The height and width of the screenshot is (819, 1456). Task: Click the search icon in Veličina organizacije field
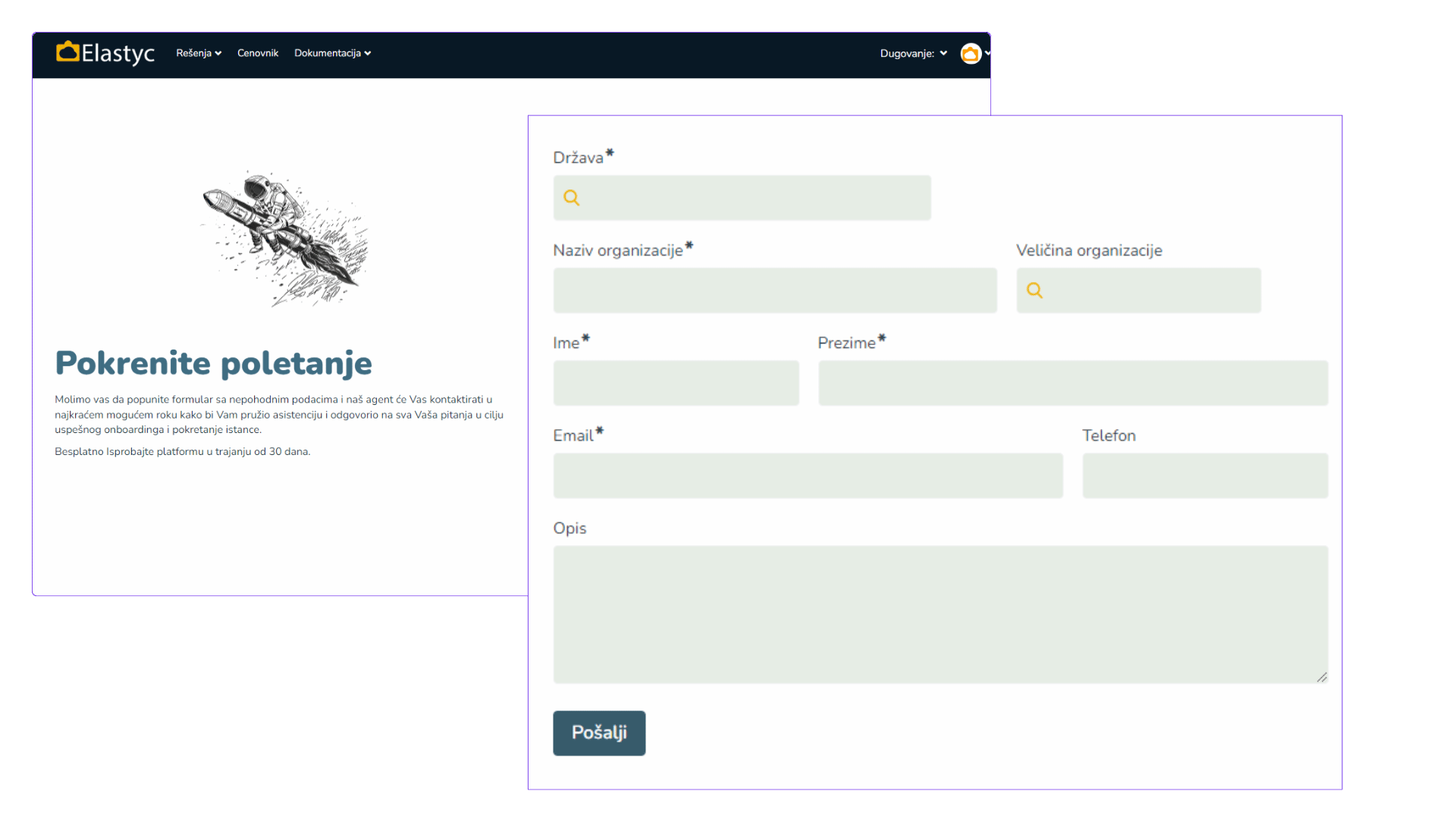pyautogui.click(x=1034, y=290)
